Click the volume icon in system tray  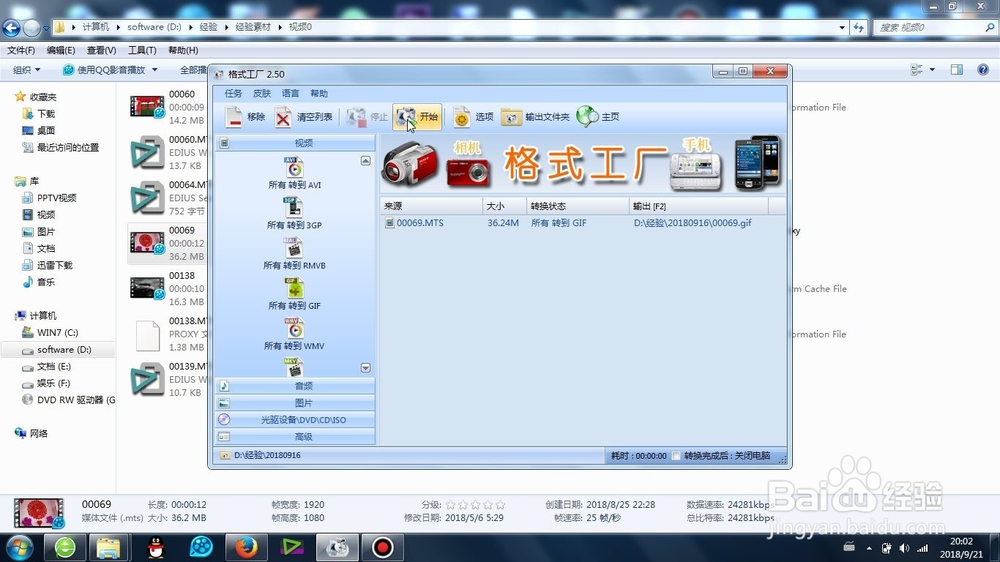[904, 548]
